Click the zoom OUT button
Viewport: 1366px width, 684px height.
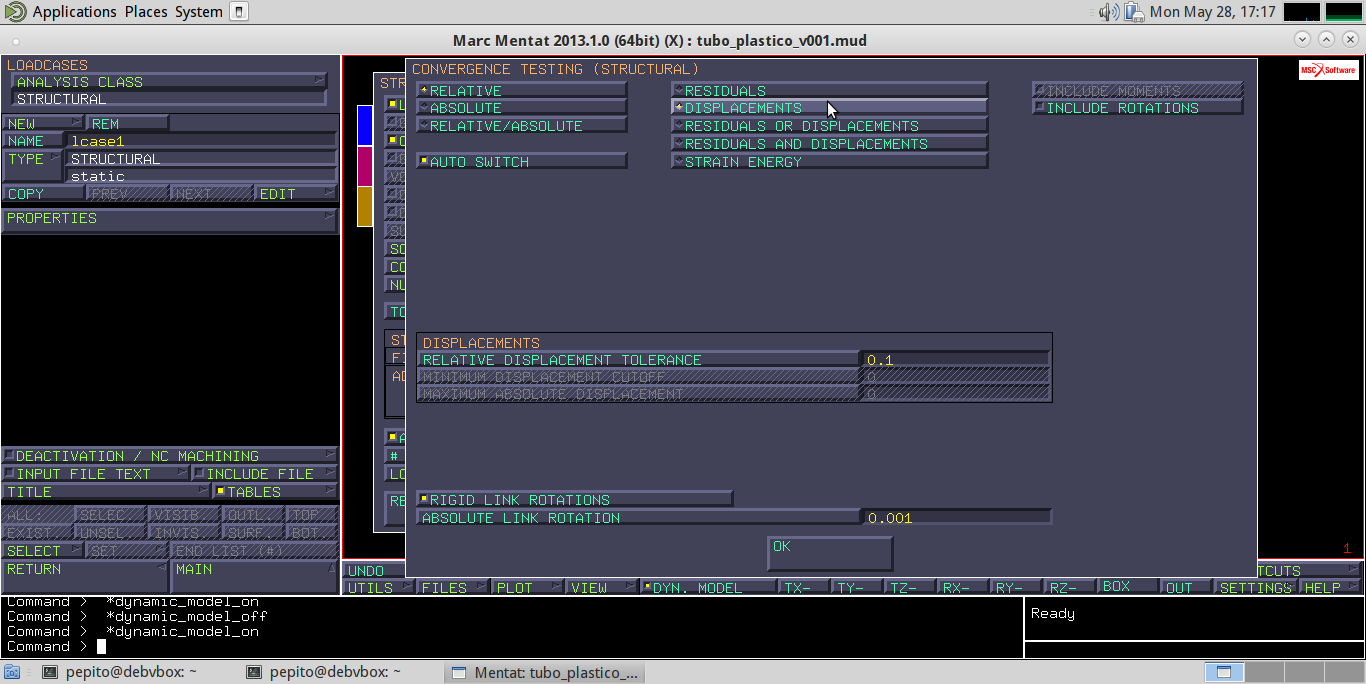1186,588
